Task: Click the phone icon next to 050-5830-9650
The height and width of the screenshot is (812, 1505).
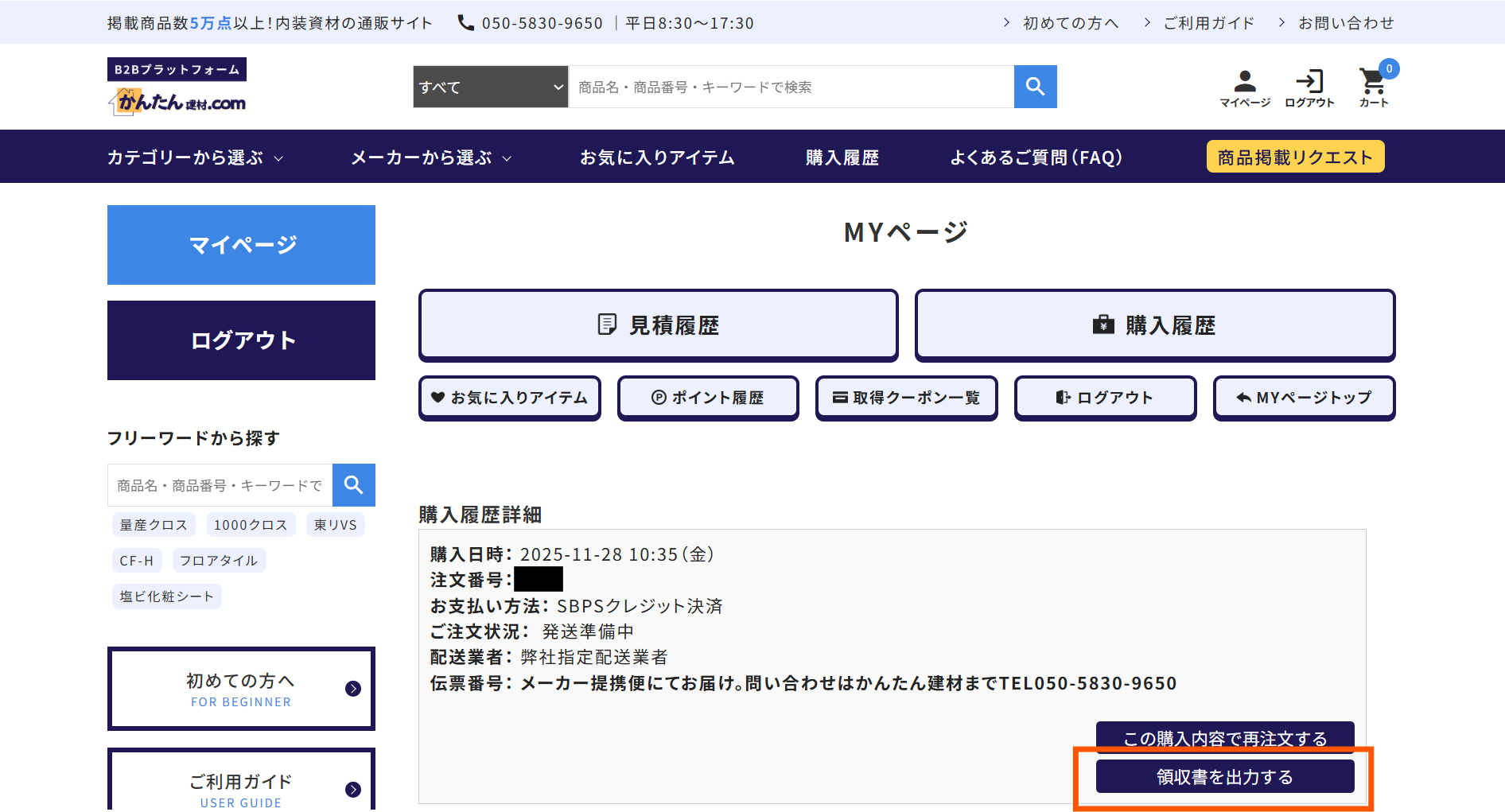Action: pos(465,22)
